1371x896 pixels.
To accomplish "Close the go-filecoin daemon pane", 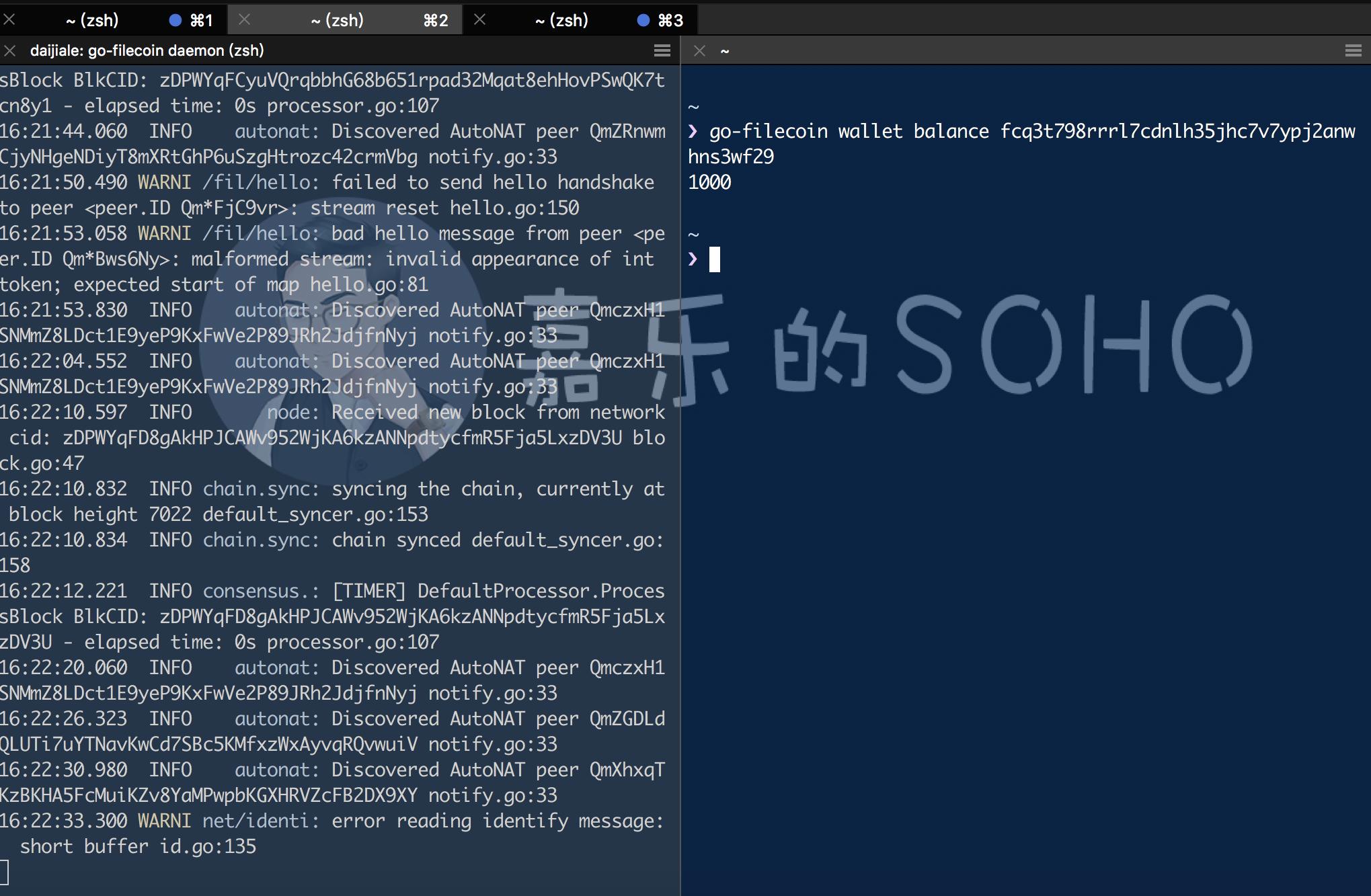I will click(9, 51).
